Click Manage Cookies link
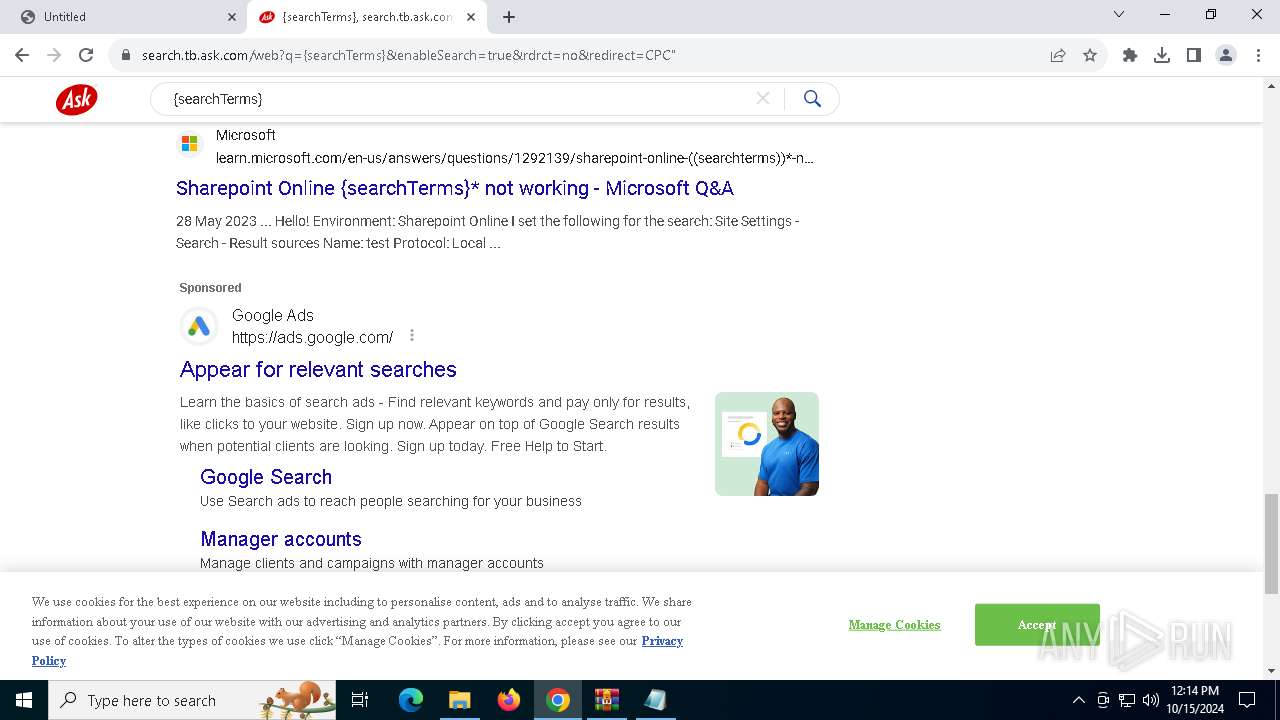 tap(894, 625)
